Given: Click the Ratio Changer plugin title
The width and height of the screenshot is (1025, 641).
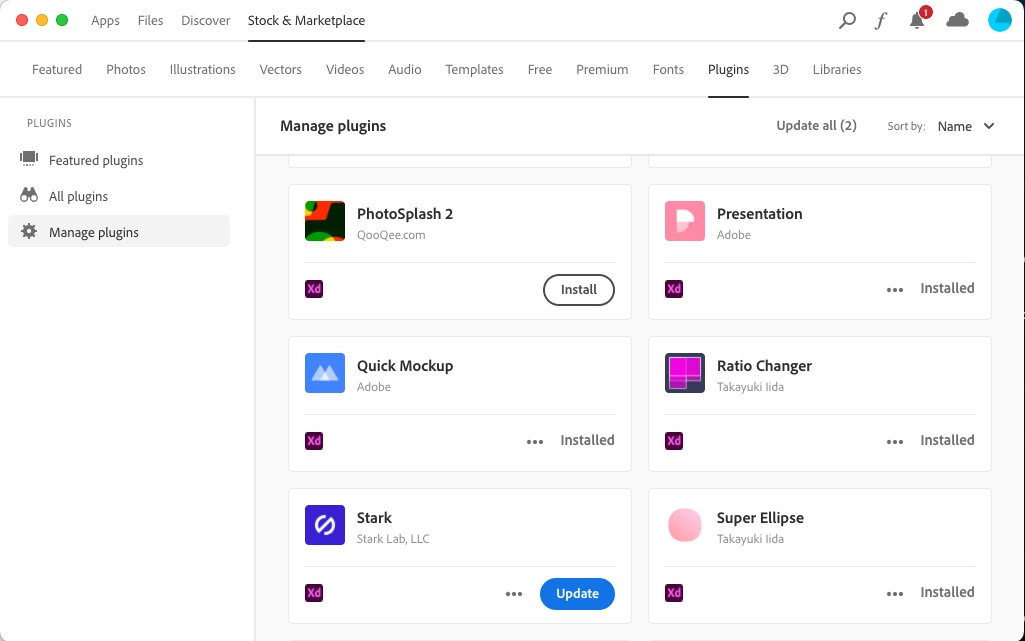Looking at the screenshot, I should (x=764, y=366).
